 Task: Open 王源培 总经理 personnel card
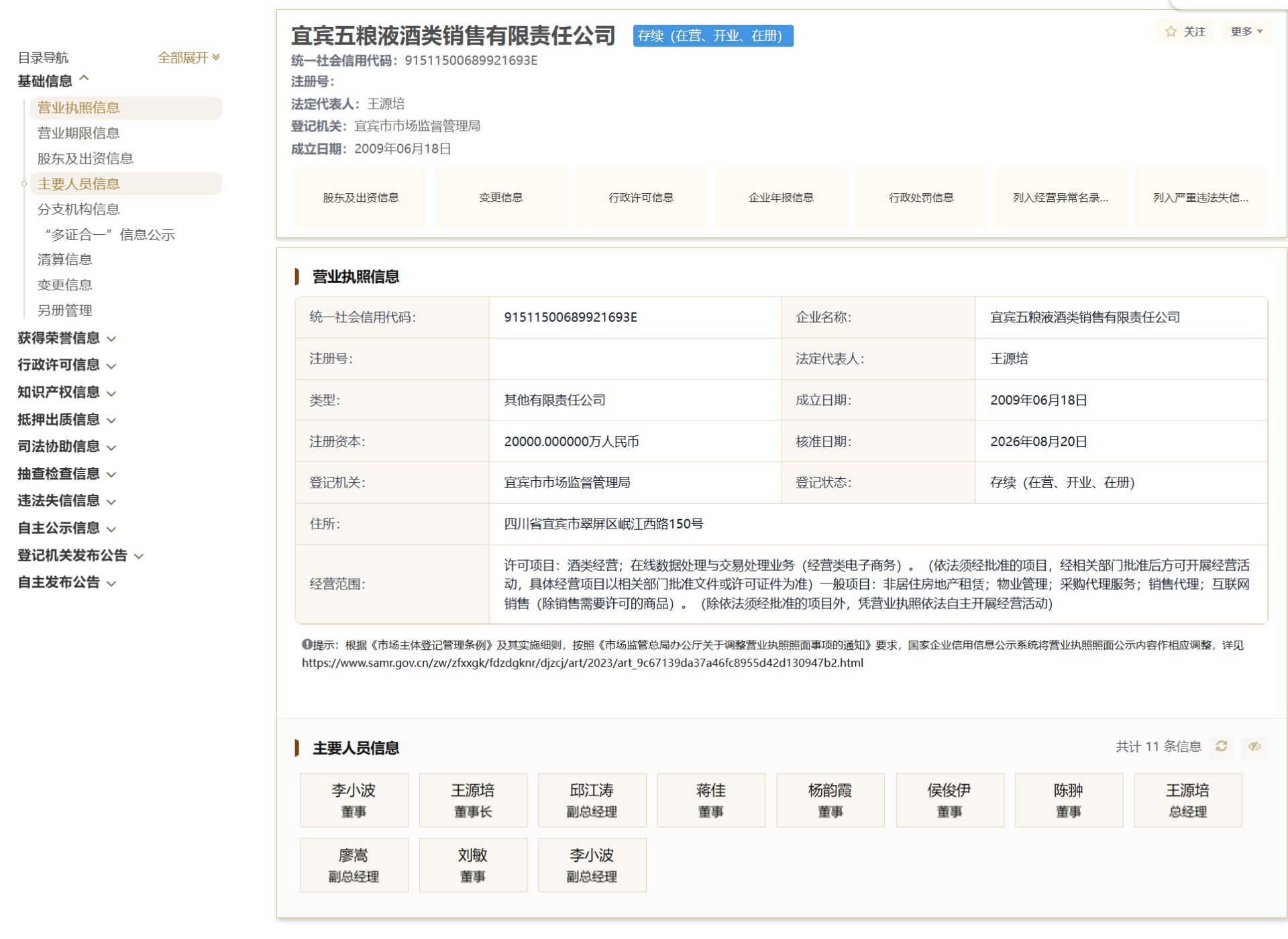[x=1188, y=800]
